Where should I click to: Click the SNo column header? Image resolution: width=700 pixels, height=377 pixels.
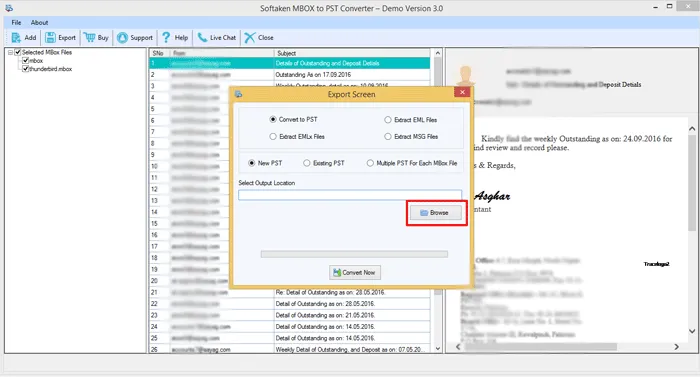click(159, 53)
